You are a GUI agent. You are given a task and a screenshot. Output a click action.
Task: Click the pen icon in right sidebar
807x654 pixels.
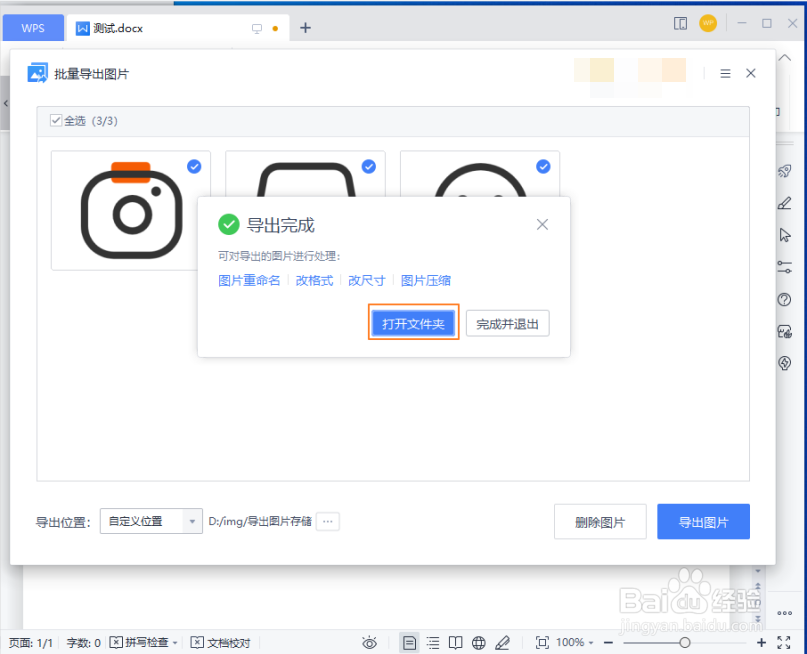(x=784, y=203)
